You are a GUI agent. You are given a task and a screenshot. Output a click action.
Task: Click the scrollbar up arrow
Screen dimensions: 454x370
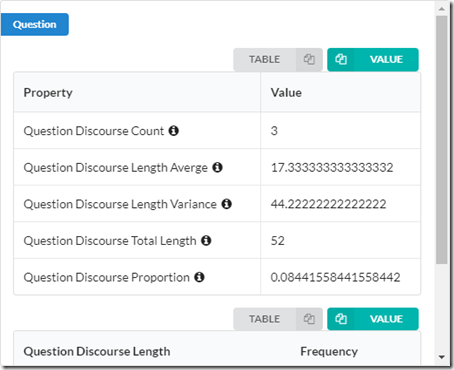(442, 9)
